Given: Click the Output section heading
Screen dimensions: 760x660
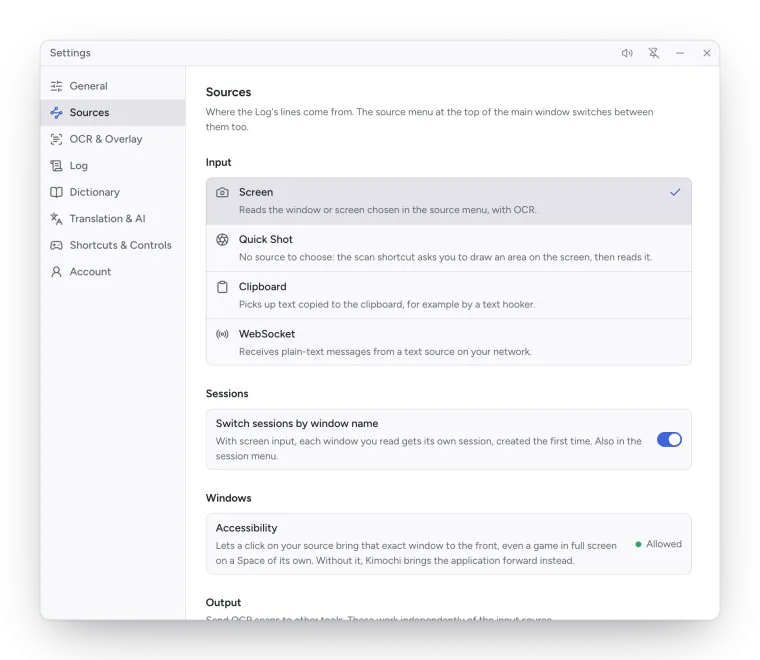Looking at the screenshot, I should [x=223, y=602].
